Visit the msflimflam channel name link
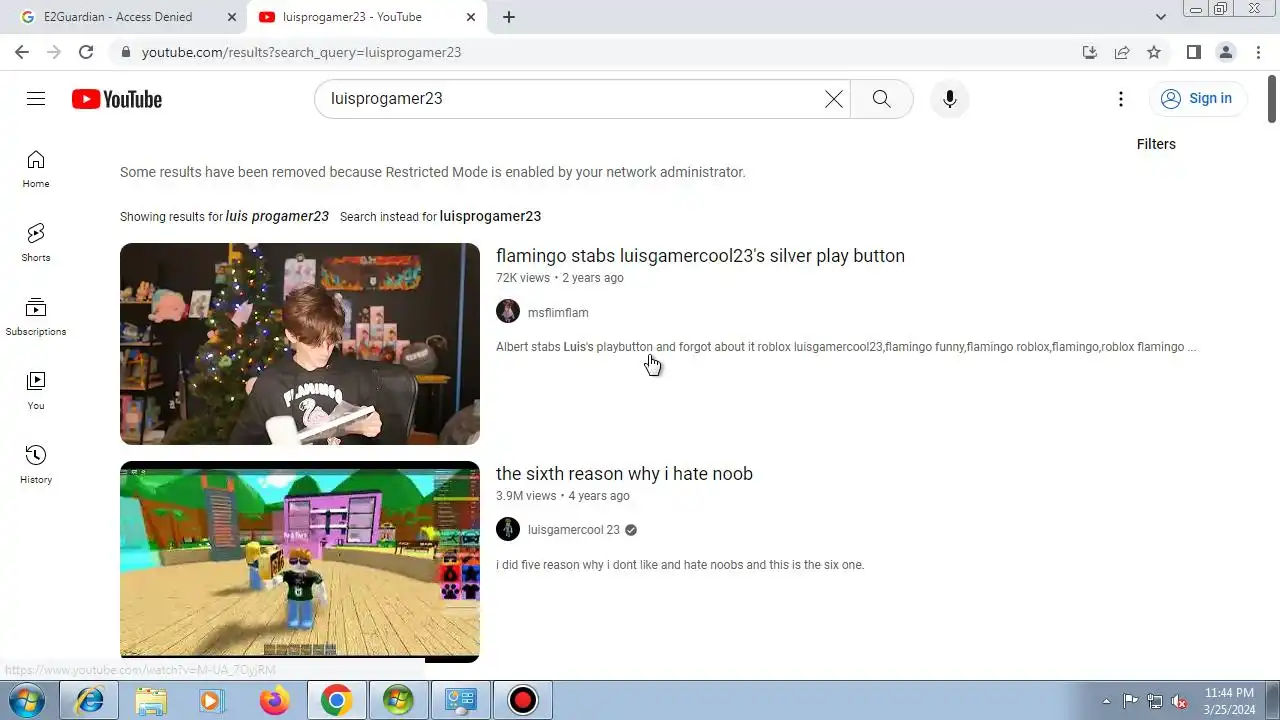 pos(558,312)
